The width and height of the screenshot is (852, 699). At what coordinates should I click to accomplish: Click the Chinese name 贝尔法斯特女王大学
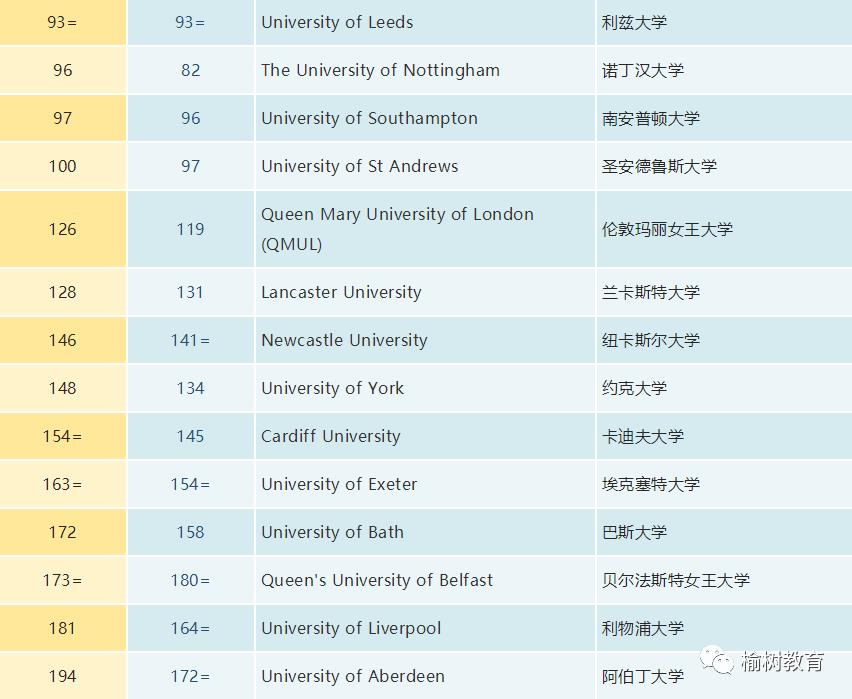click(675, 580)
